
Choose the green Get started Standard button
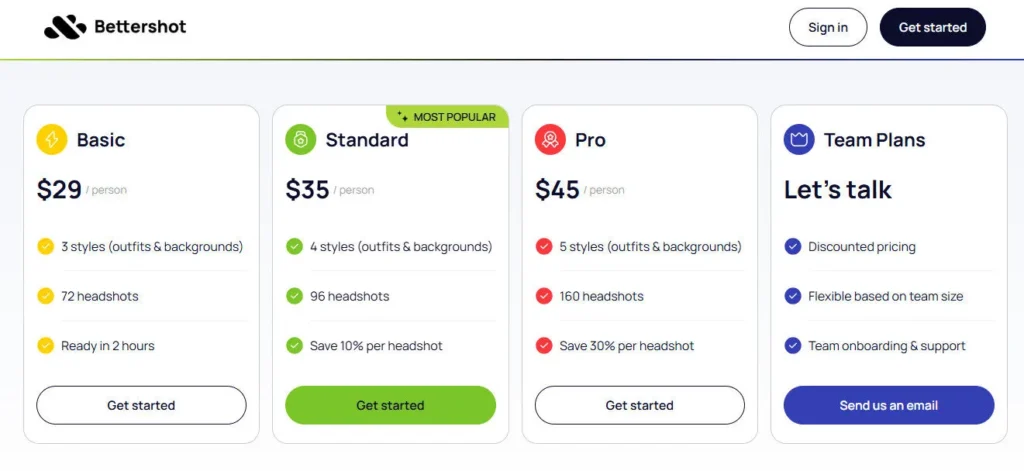click(x=390, y=405)
